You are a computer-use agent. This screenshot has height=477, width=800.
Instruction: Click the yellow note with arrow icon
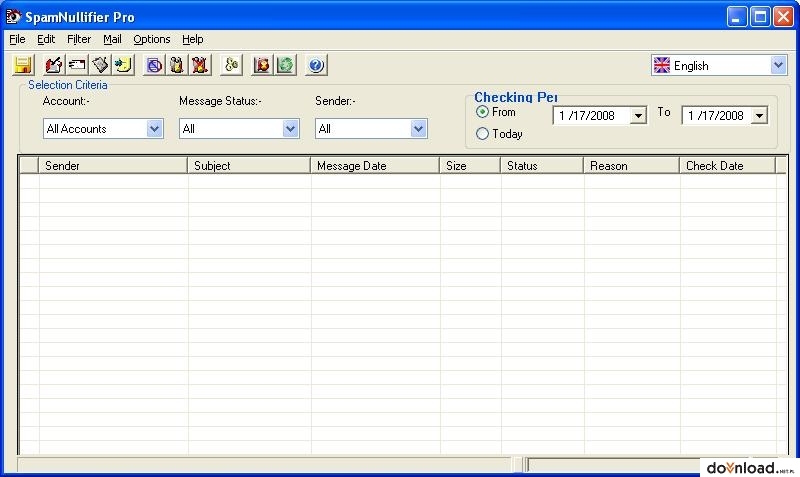pos(123,65)
